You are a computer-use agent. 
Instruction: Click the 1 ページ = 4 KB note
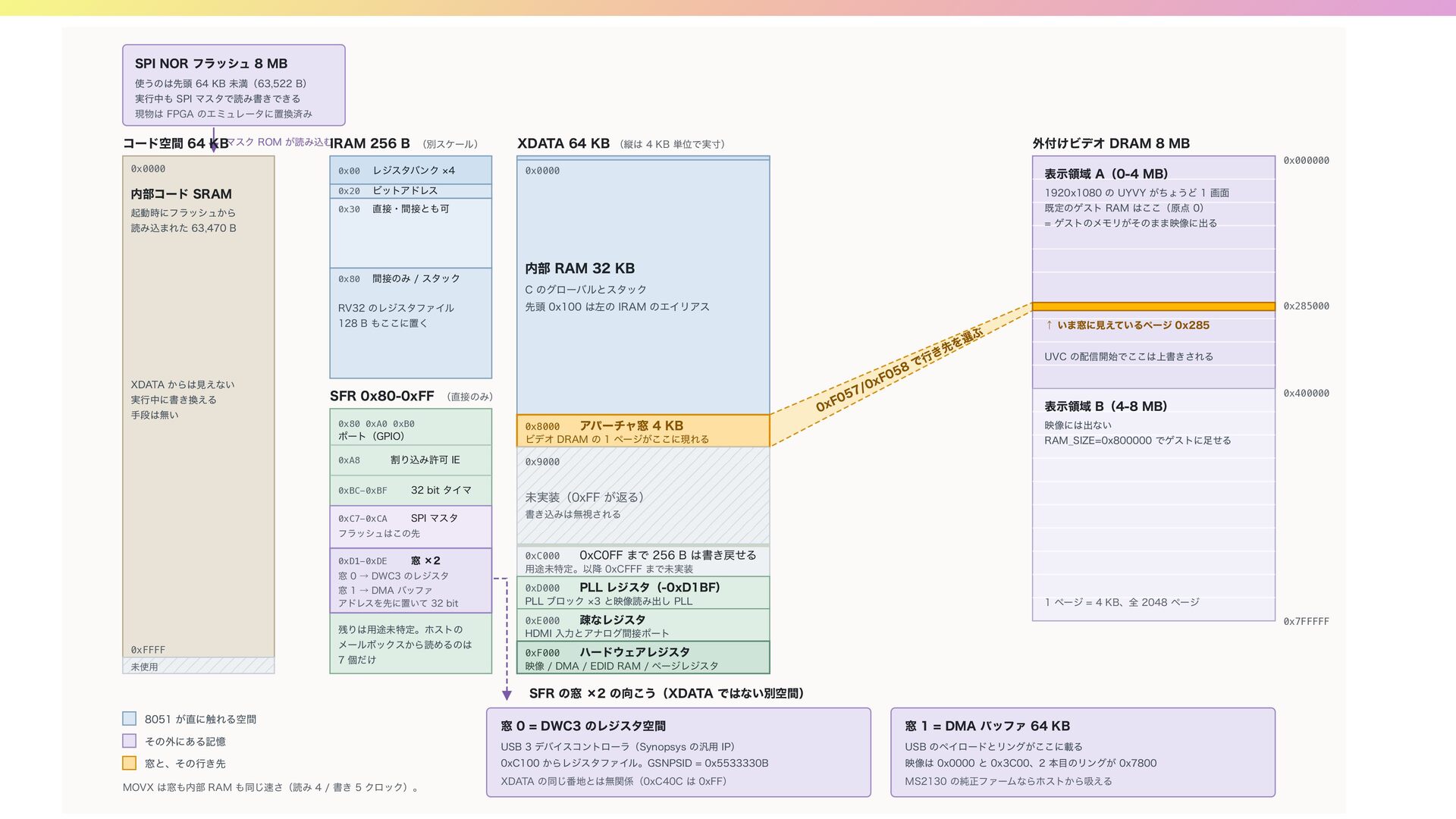pos(1122,602)
